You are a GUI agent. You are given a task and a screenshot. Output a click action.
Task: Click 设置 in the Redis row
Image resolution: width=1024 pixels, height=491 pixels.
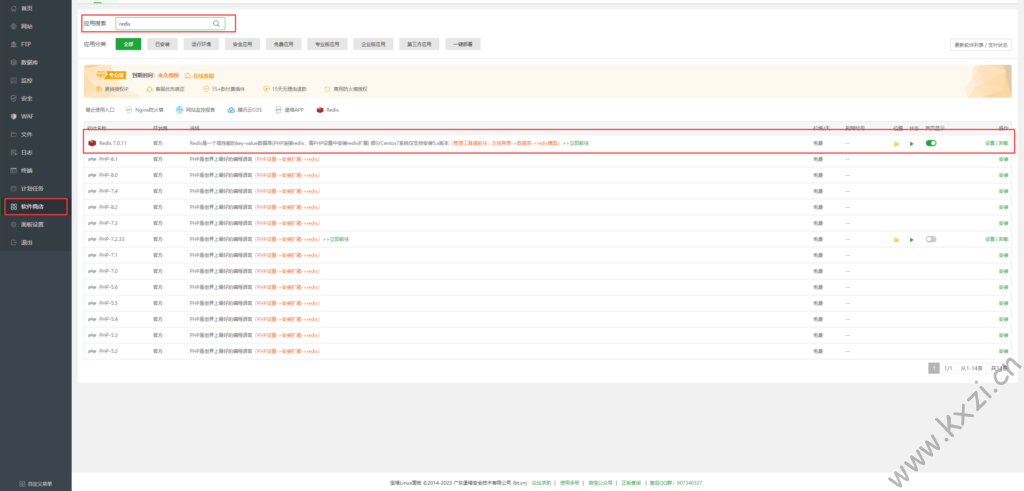pos(990,143)
